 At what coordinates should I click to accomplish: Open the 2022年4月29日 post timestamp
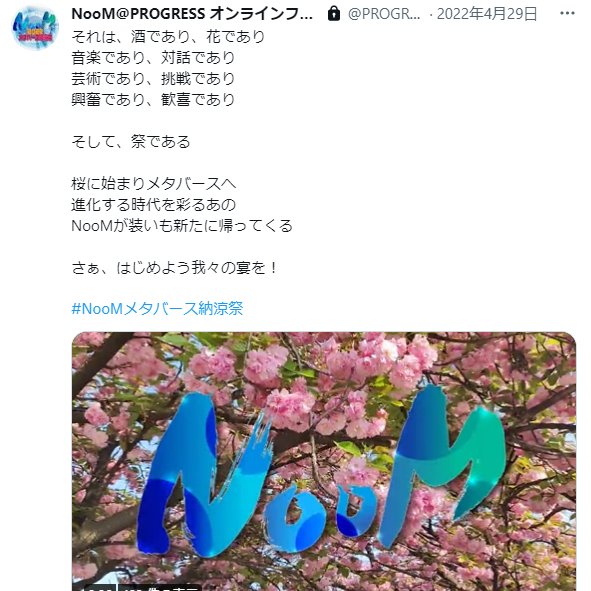[487, 14]
